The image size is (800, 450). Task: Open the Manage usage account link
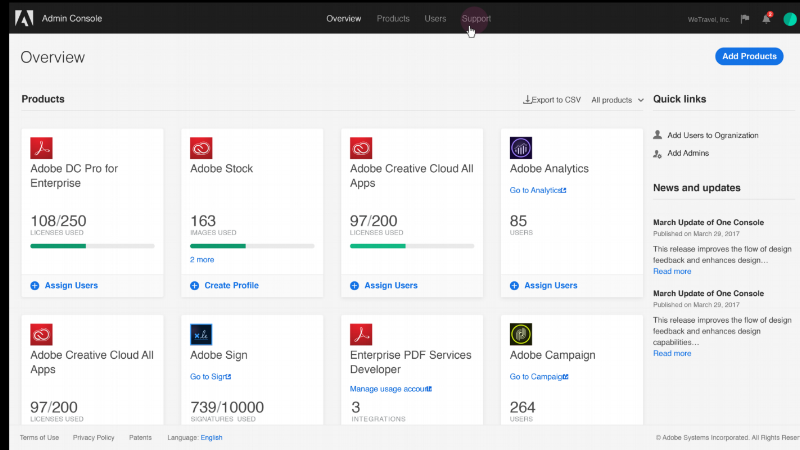pyautogui.click(x=391, y=389)
